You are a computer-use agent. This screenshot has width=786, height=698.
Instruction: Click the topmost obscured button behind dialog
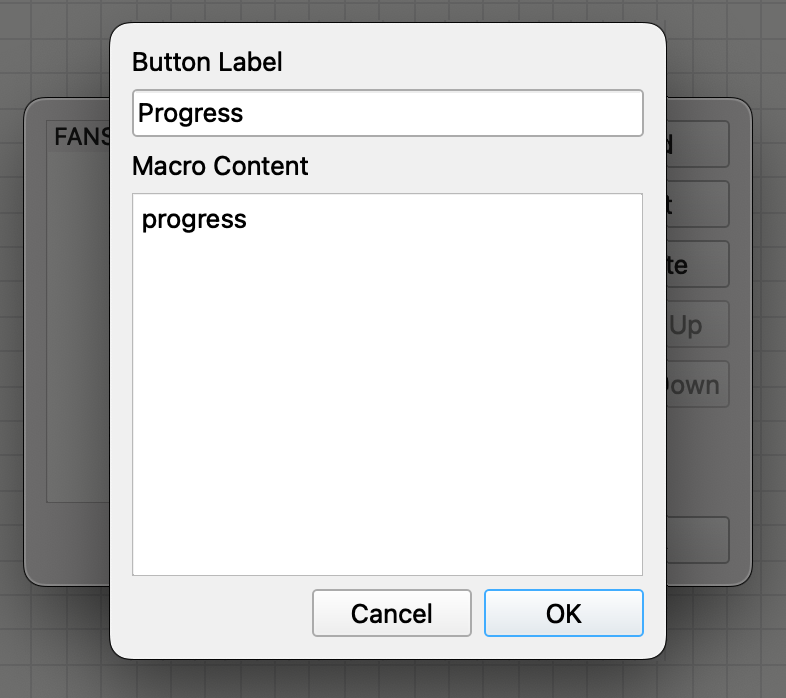(x=698, y=144)
